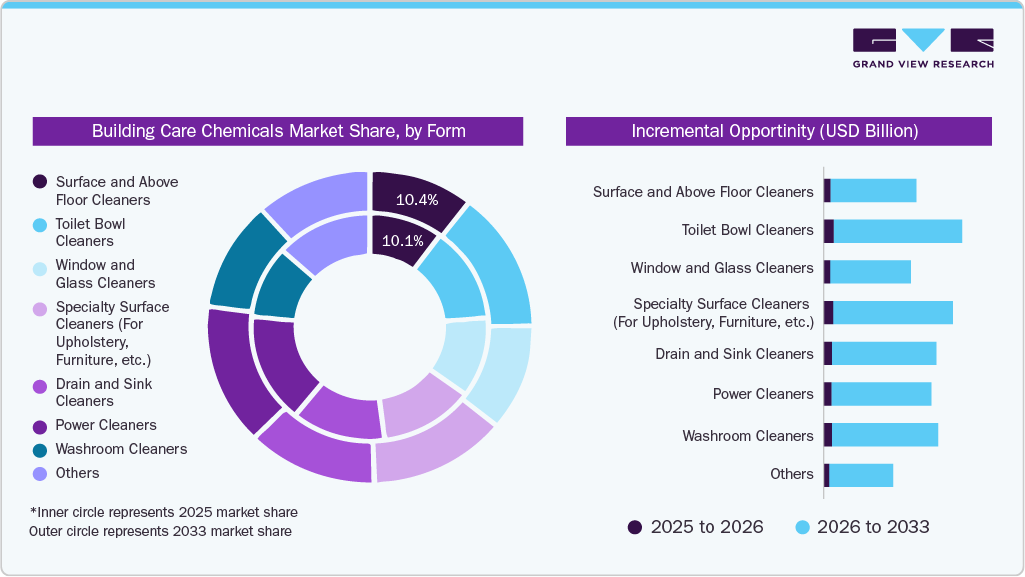
Task: Click the 'Toilet Bowl Cleaners' bar chart axis label
Action: point(747,230)
